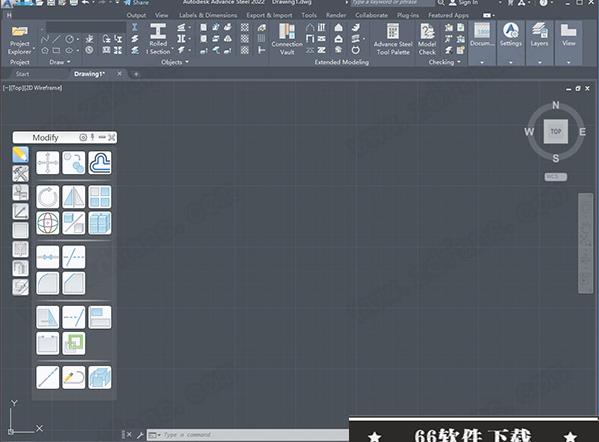The width and height of the screenshot is (599, 442).
Task: Select the Array tool in Modify palette
Action: pos(100,197)
